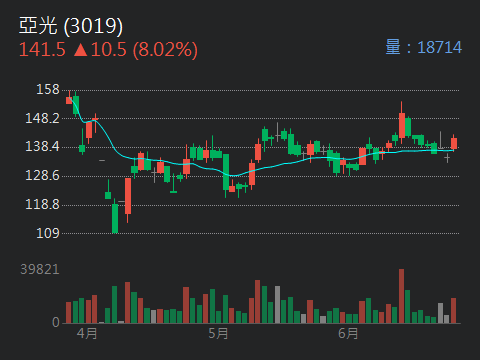The image size is (480, 360).
Task: Click the tall red candle peaking mid-June
Action: (x=402, y=123)
